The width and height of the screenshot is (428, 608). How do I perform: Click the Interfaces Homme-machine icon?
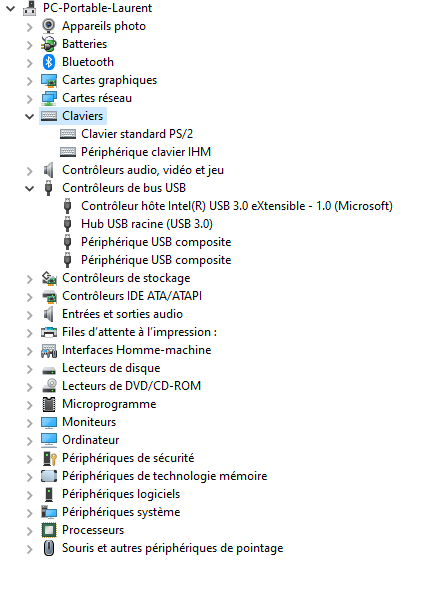click(49, 351)
